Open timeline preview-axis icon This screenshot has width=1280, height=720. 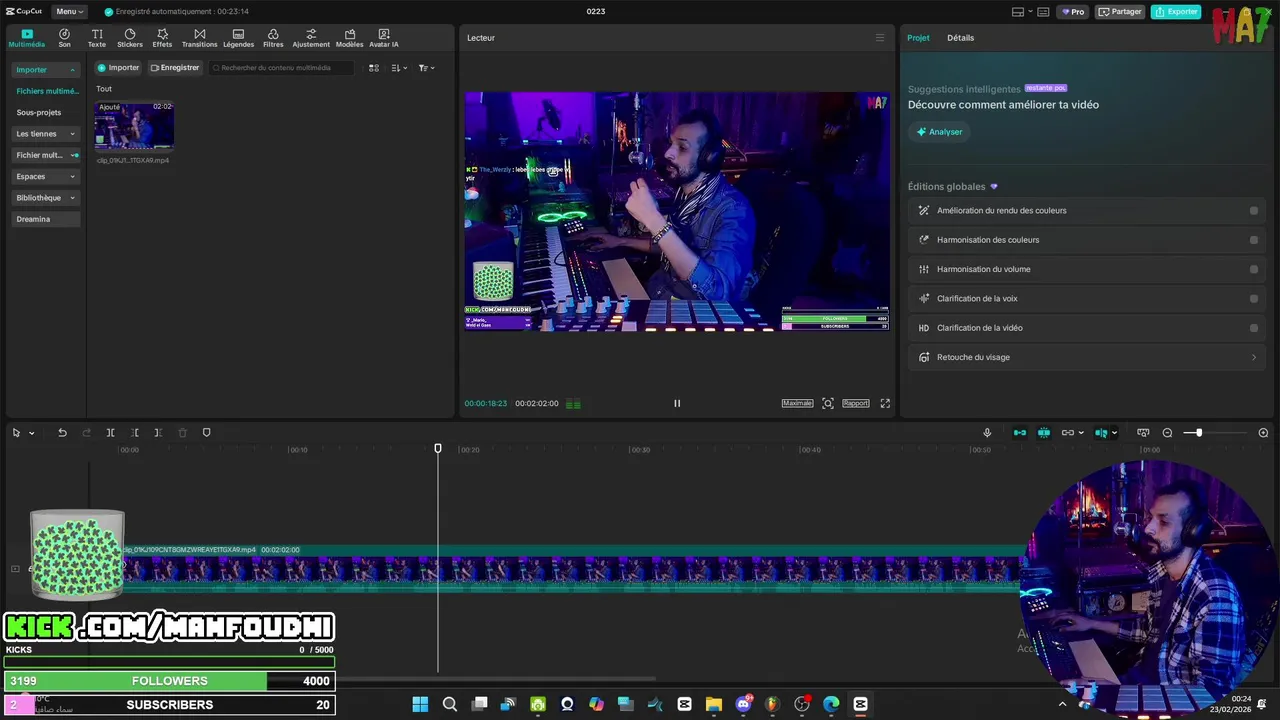click(x=1143, y=432)
